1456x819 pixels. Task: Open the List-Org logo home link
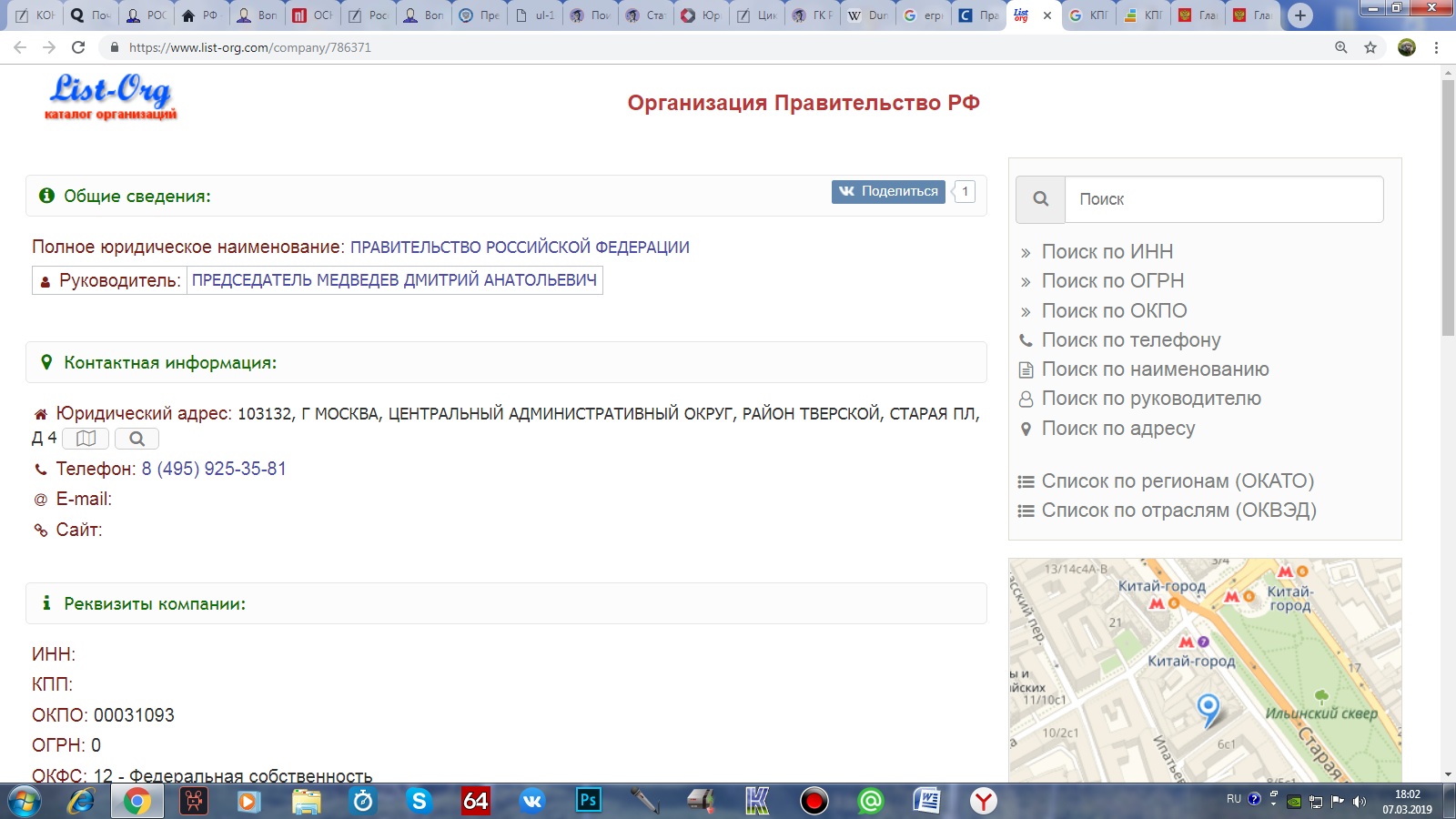coord(110,96)
